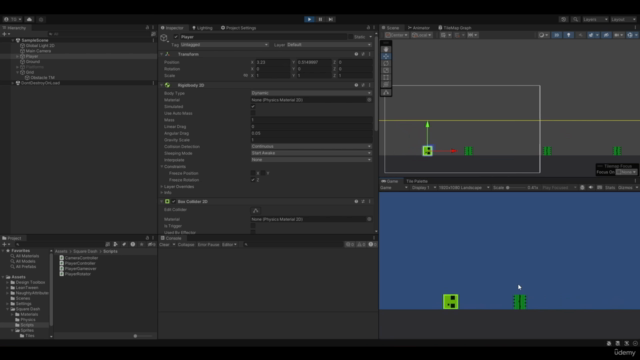Image resolution: width=640 pixels, height=360 pixels.
Task: Toggle scene lighting bulb icon
Action: pyautogui.click(x=569, y=35)
